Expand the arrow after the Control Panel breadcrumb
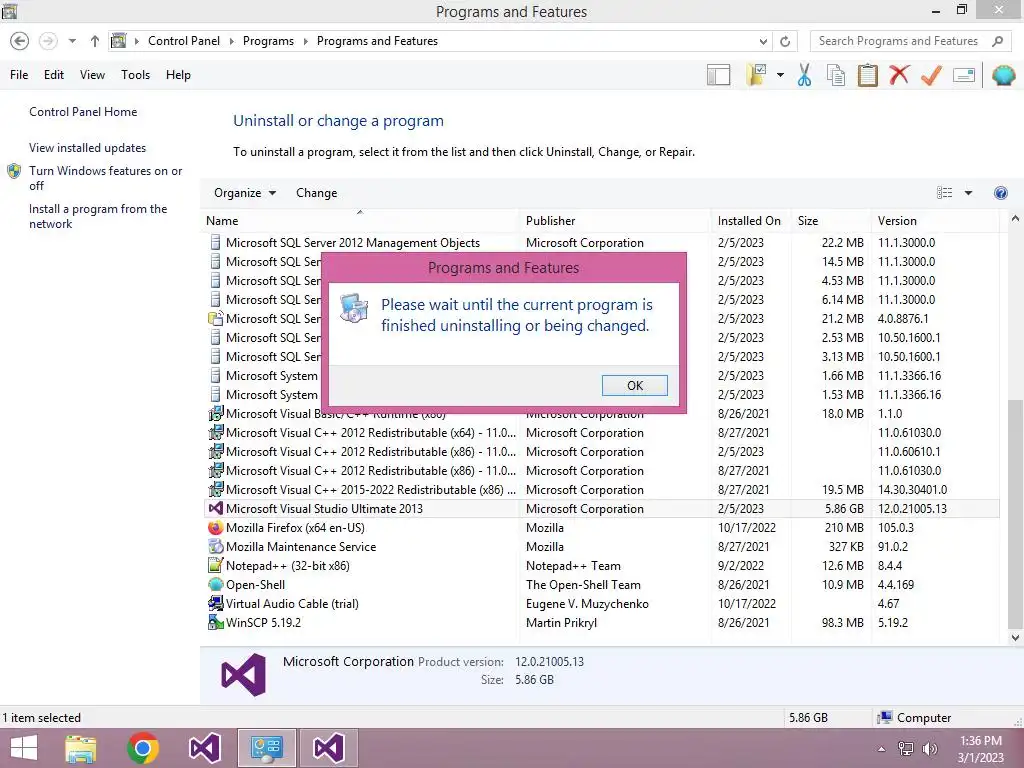This screenshot has height=768, width=1024. (231, 41)
